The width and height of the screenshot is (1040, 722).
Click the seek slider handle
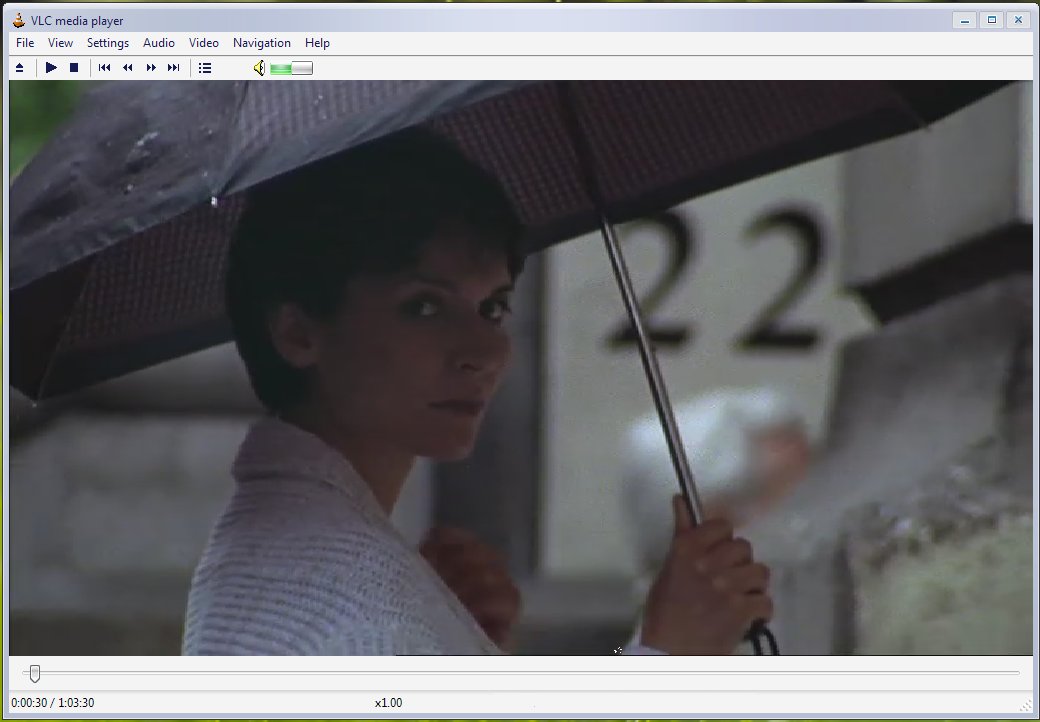[x=35, y=674]
